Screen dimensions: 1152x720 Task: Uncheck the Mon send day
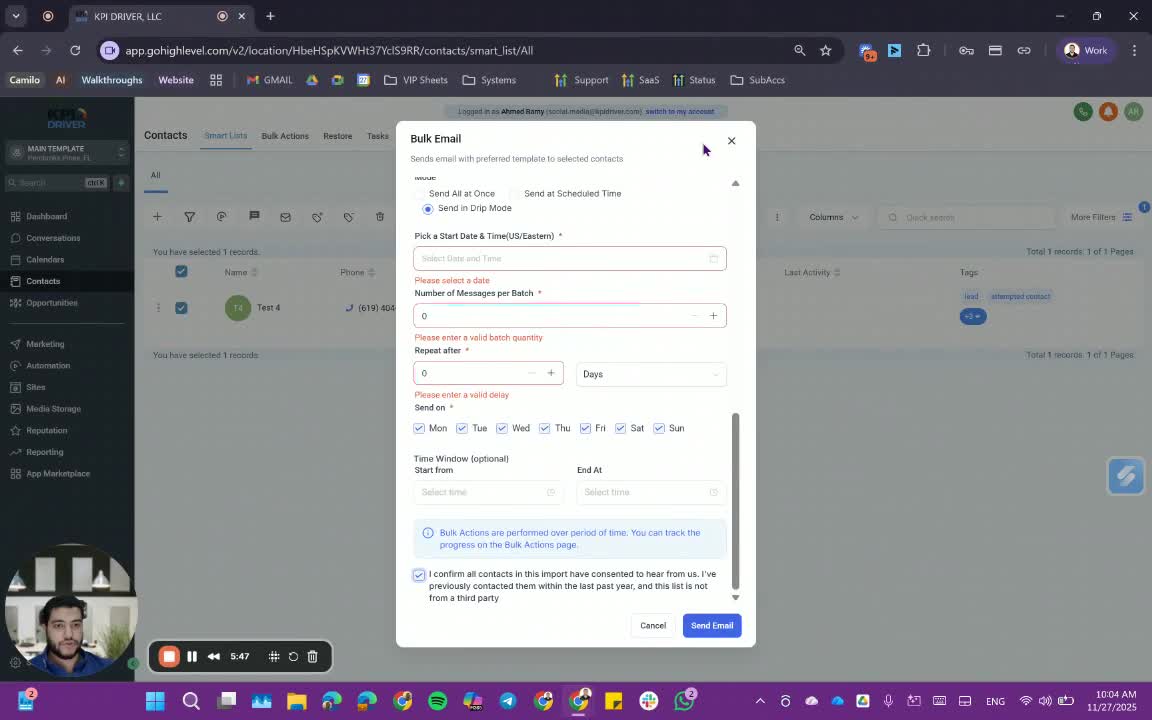[x=419, y=428]
